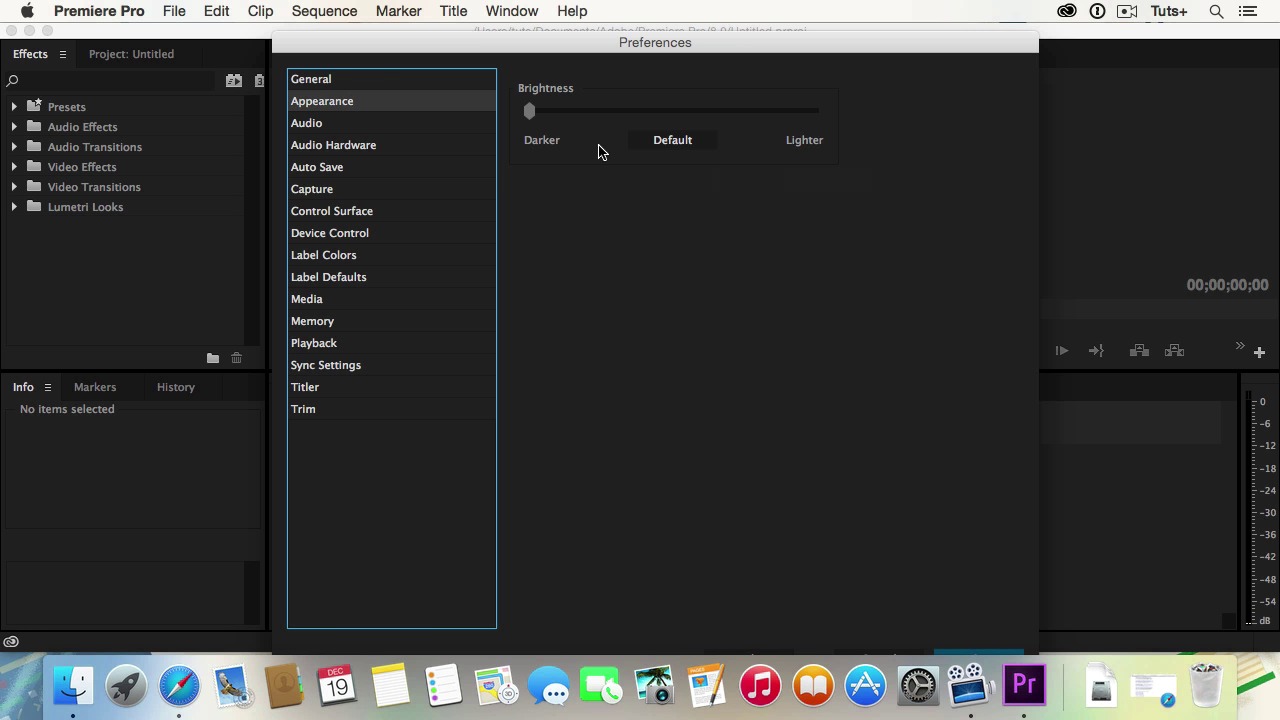Viewport: 1280px width, 720px height.
Task: Select Auto Save preferences category
Action: coord(391,167)
